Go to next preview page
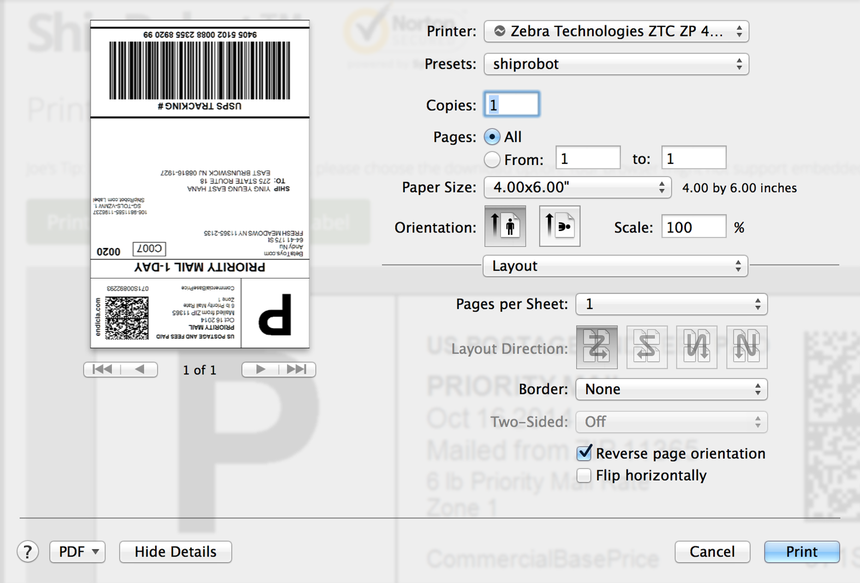Image resolution: width=860 pixels, height=583 pixels. pyautogui.click(x=260, y=370)
